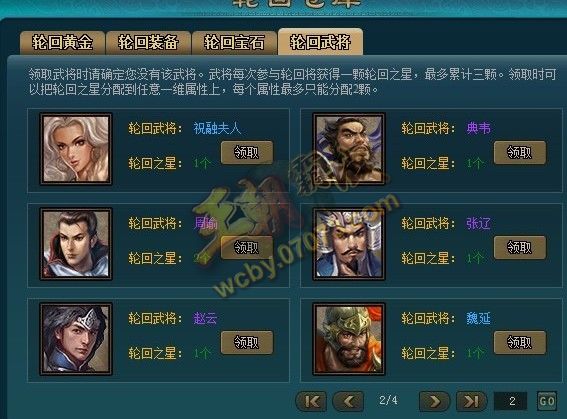This screenshot has width=567, height=419.
Task: Claim 魏延 with 领取 button
Action: [520, 342]
